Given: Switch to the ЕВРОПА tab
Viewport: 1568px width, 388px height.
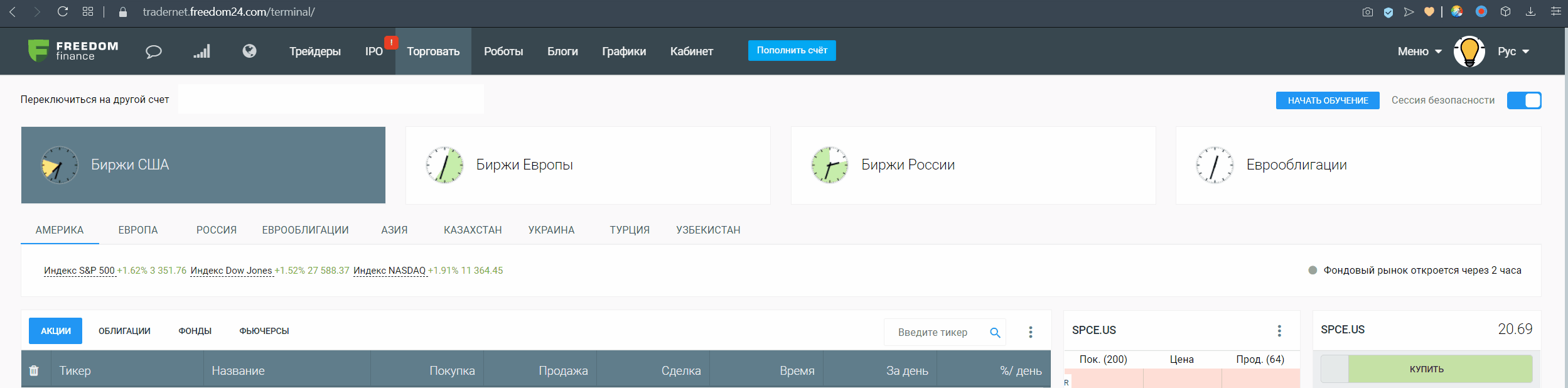Looking at the screenshot, I should click(x=138, y=230).
